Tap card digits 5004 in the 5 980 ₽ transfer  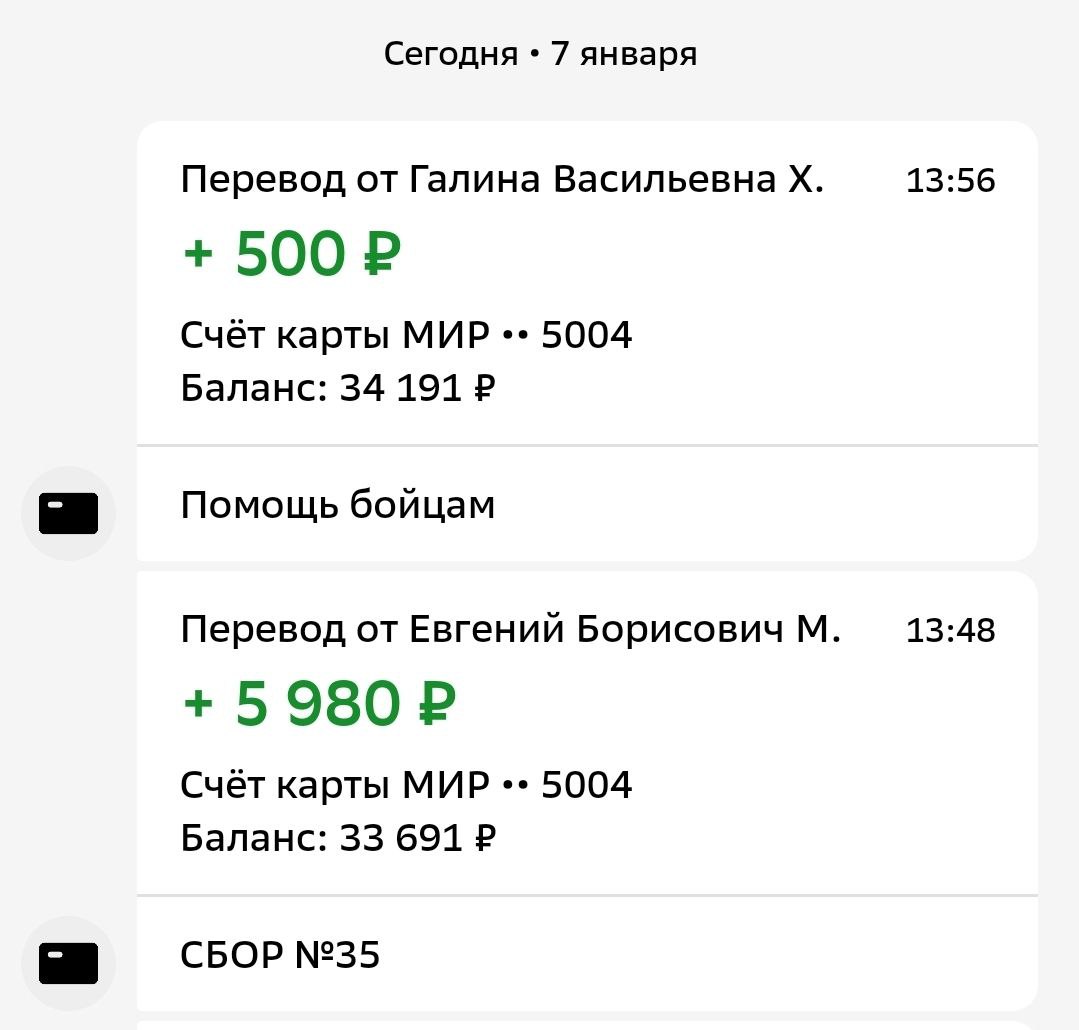point(587,786)
